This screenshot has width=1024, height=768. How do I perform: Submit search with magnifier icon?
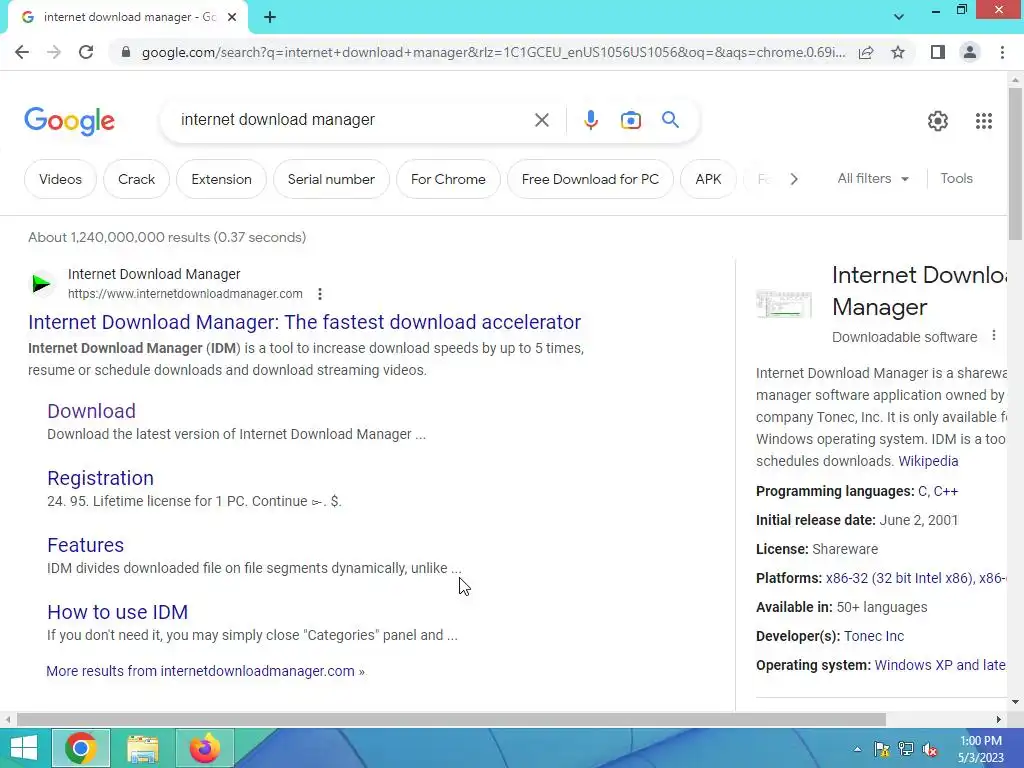coord(670,120)
